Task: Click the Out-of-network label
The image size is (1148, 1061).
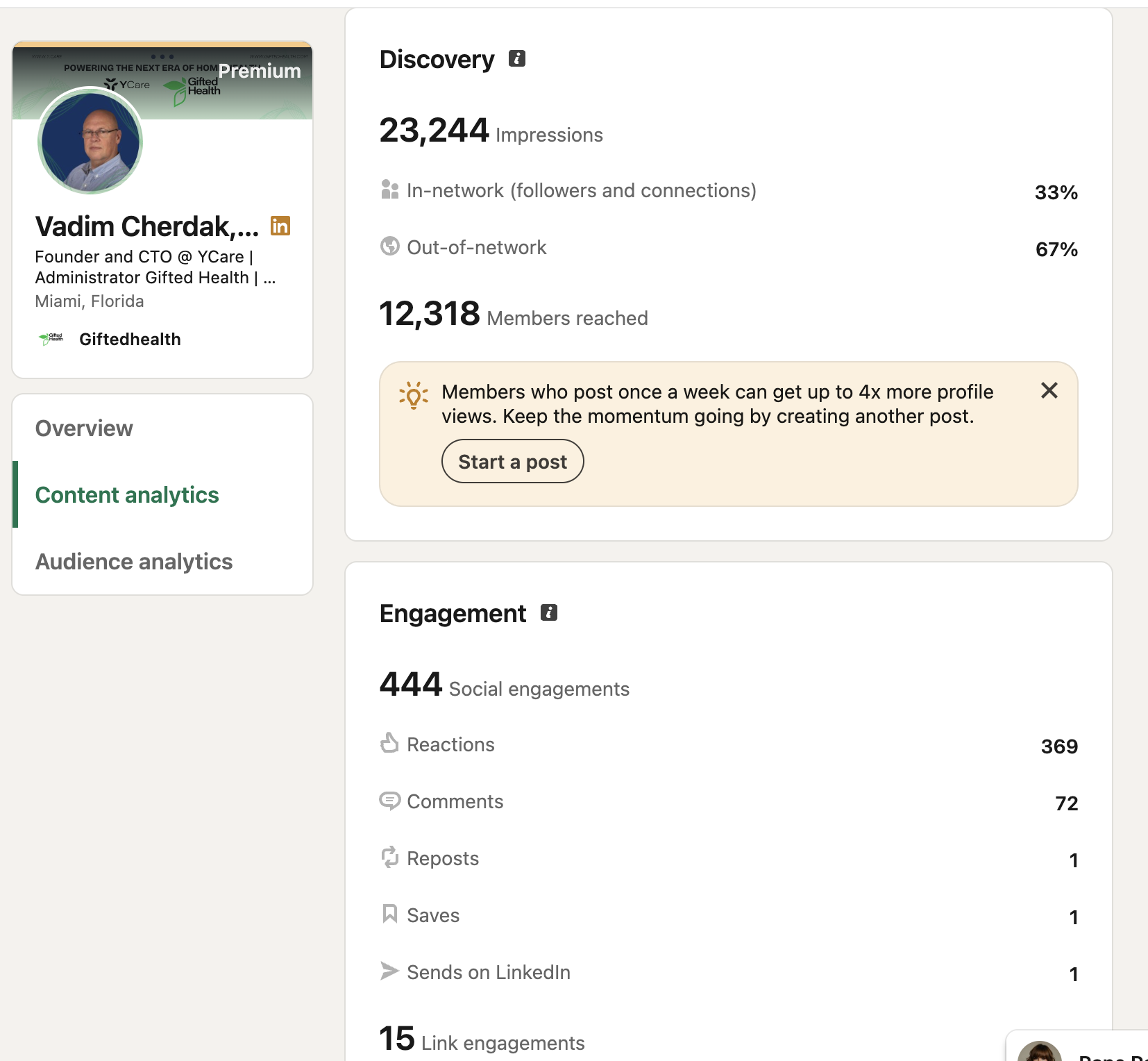Action: coord(477,247)
